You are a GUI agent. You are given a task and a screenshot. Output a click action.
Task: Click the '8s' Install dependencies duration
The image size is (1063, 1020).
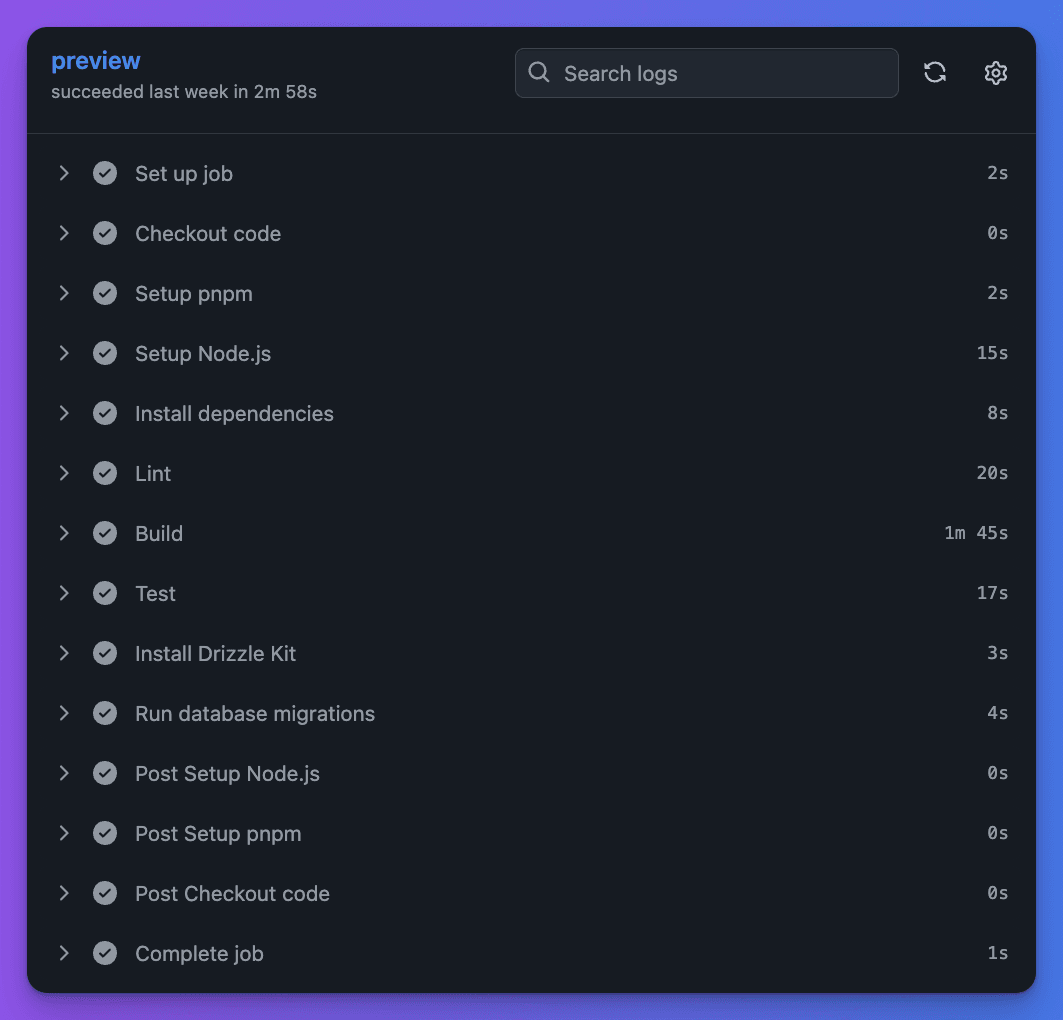tap(997, 413)
